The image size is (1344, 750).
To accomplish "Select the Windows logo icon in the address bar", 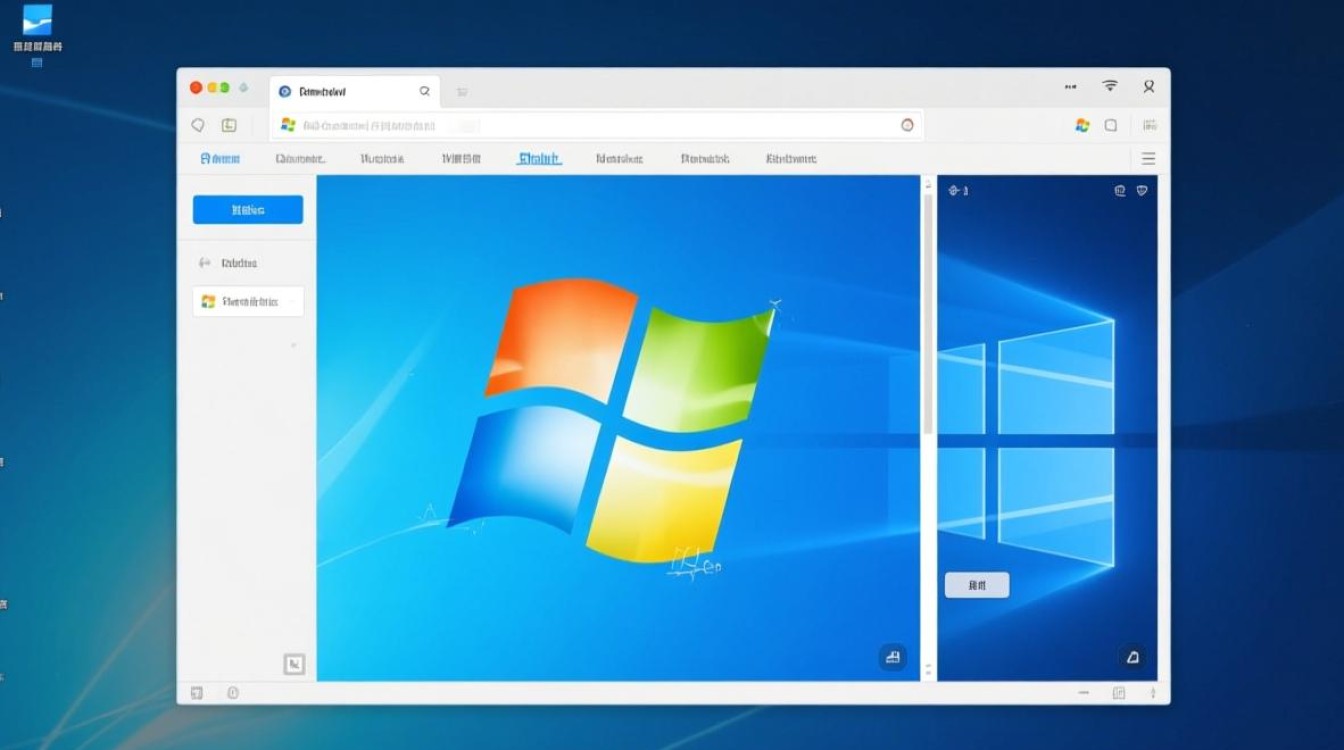I will point(288,124).
